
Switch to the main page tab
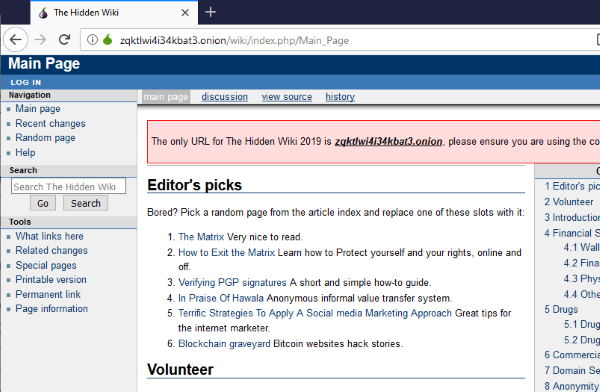click(166, 97)
